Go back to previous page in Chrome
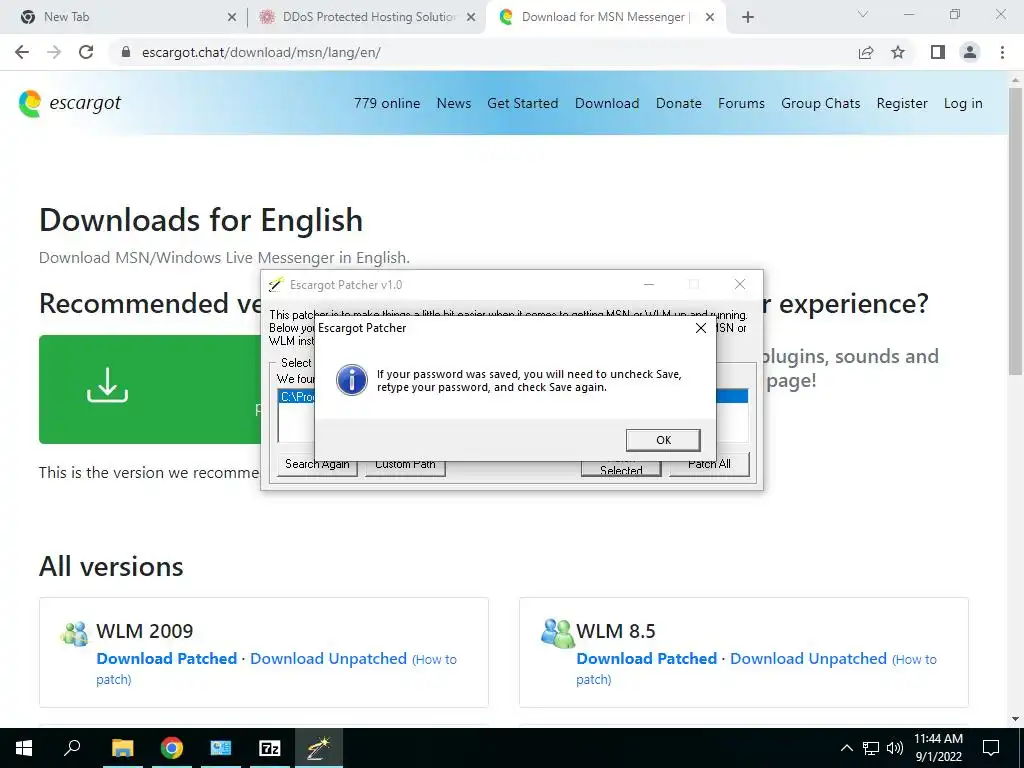Image resolution: width=1024 pixels, height=768 pixels. (22, 52)
